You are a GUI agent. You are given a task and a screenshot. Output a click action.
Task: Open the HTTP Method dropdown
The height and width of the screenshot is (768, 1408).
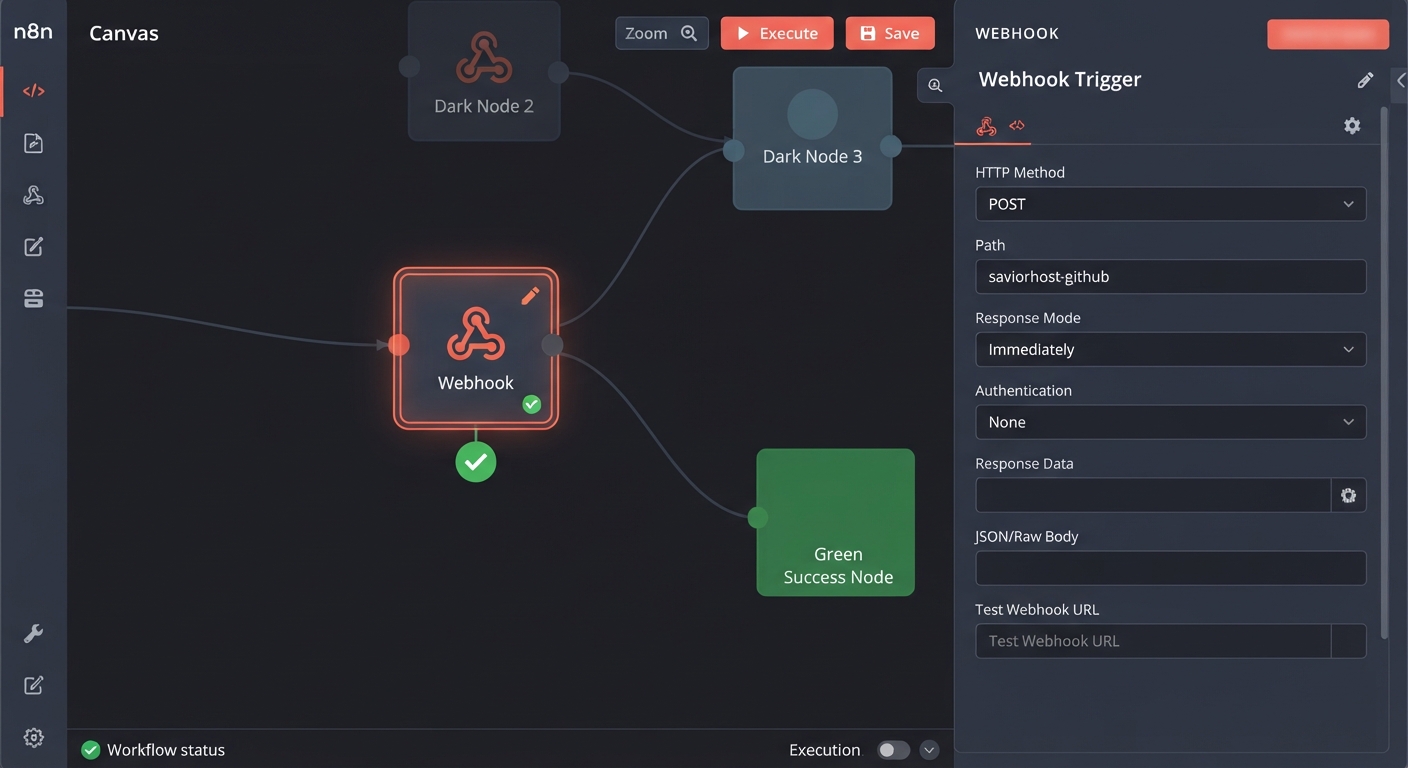[1171, 204]
